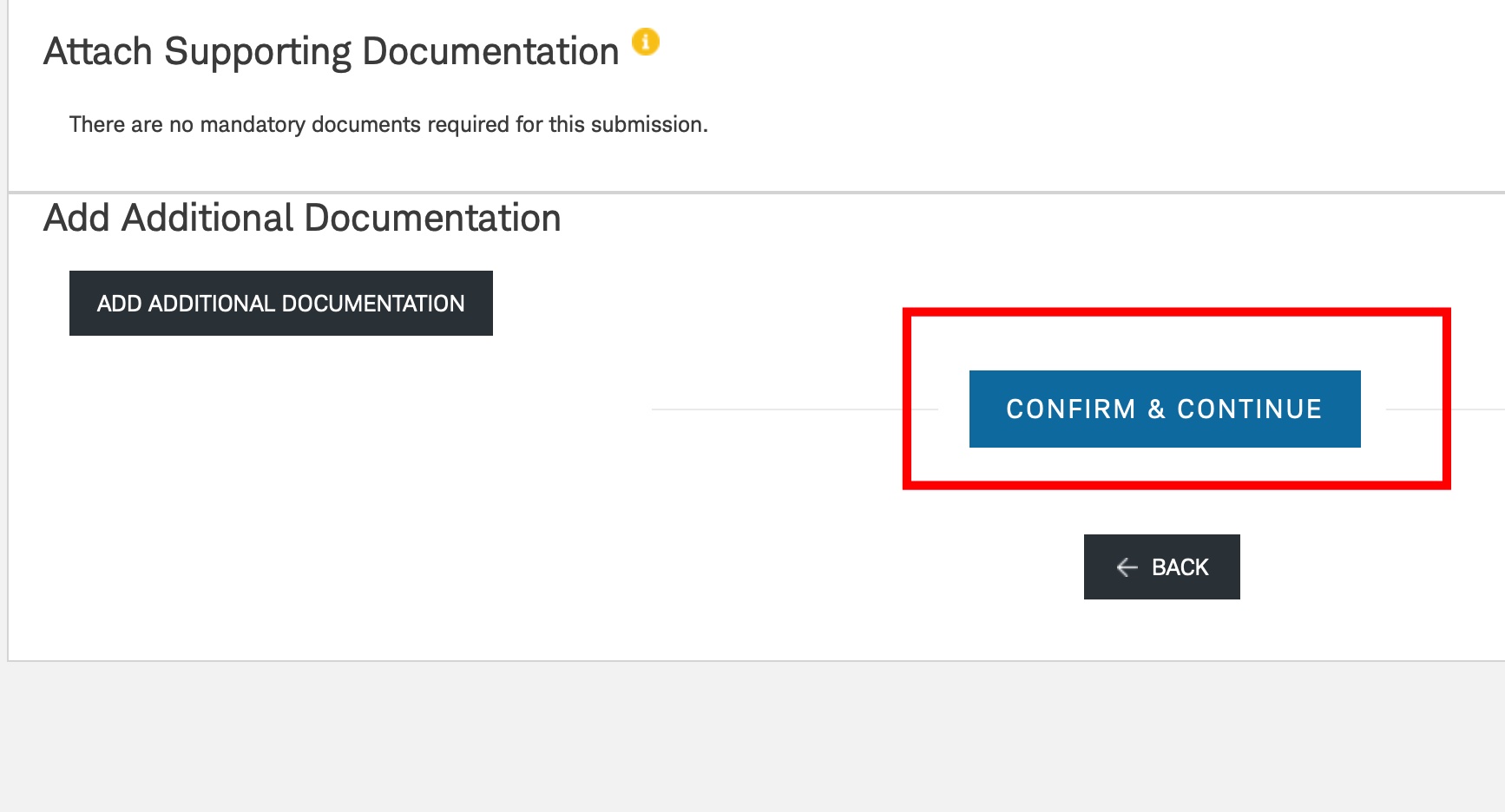The image size is (1505, 812).
Task: Click the Add Additional Documentation section heading
Action: [302, 218]
